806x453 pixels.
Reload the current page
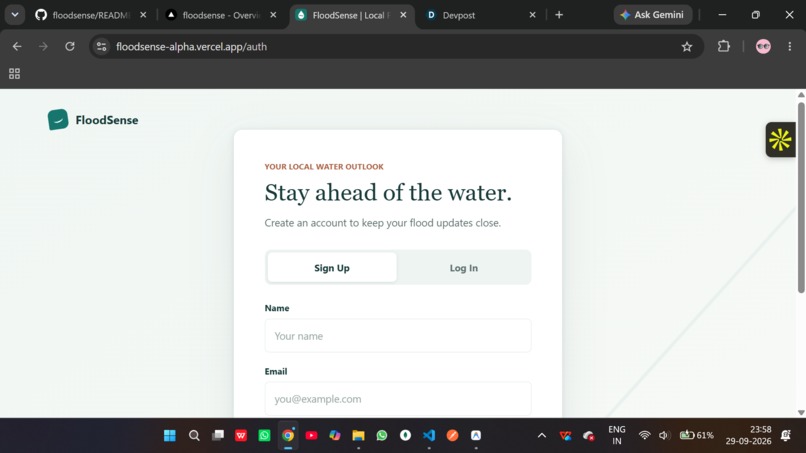(70, 47)
